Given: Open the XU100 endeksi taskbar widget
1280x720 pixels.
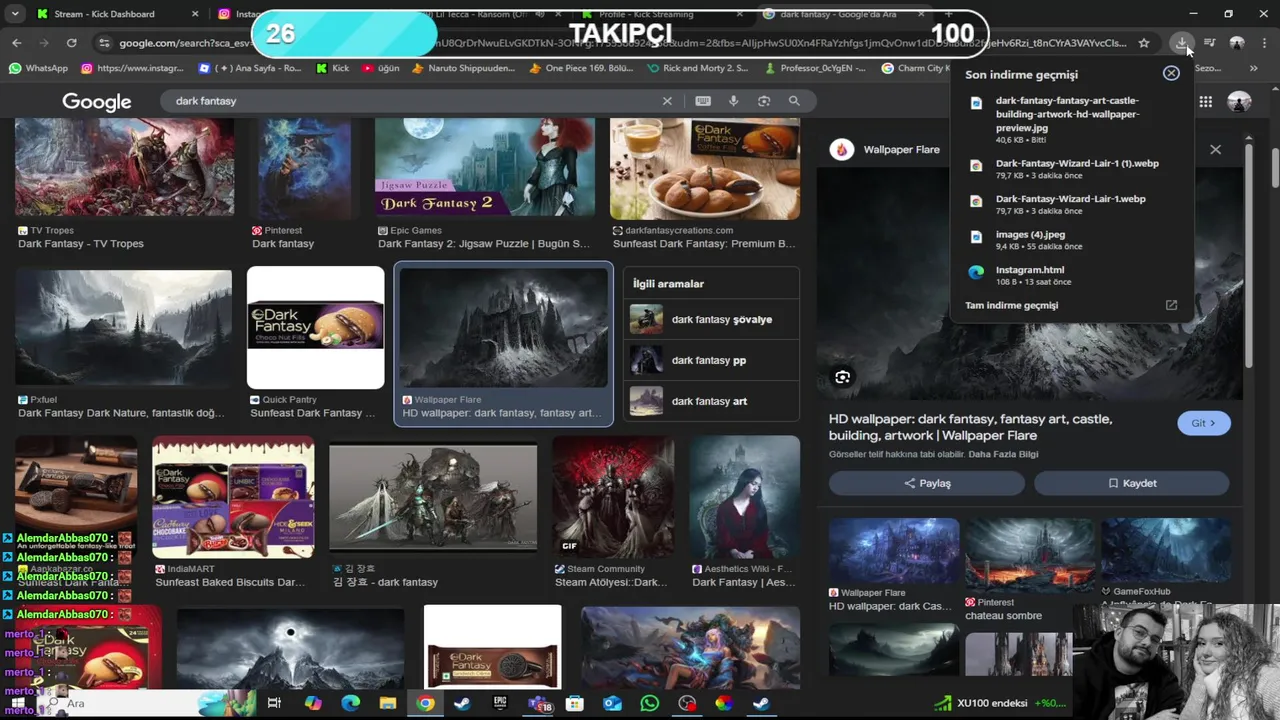Looking at the screenshot, I should coord(1002,703).
